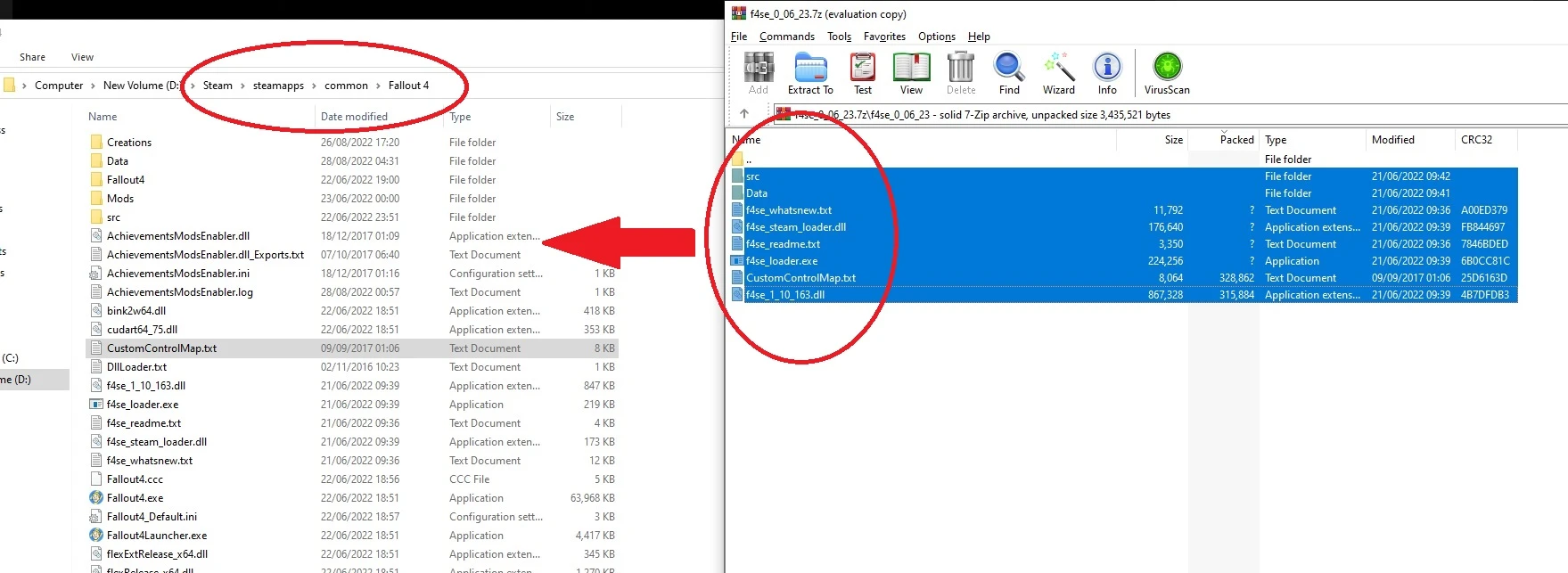Expand the Computer breadcrumb chevron

pyautogui.click(x=93, y=86)
